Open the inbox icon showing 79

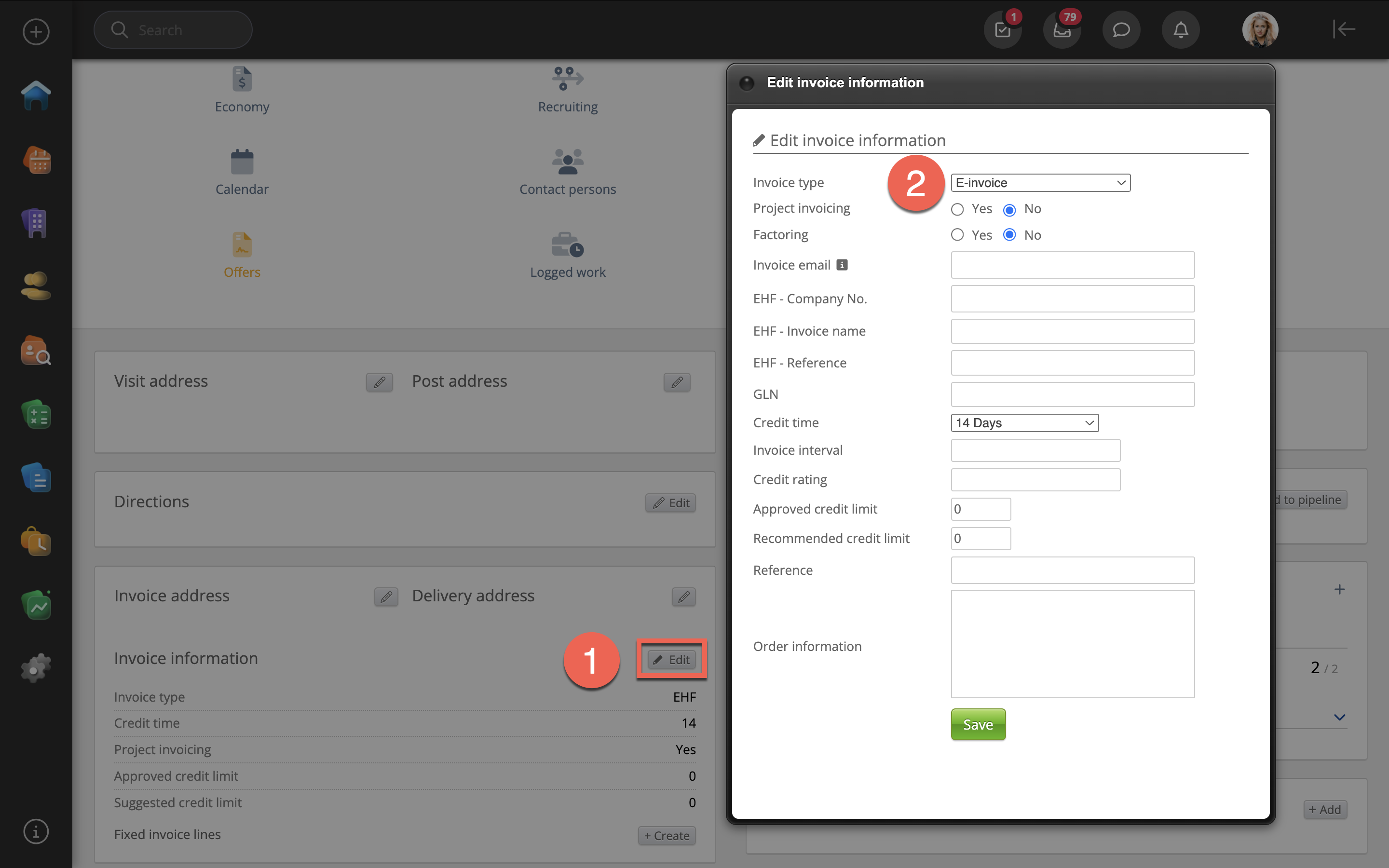pyautogui.click(x=1061, y=30)
